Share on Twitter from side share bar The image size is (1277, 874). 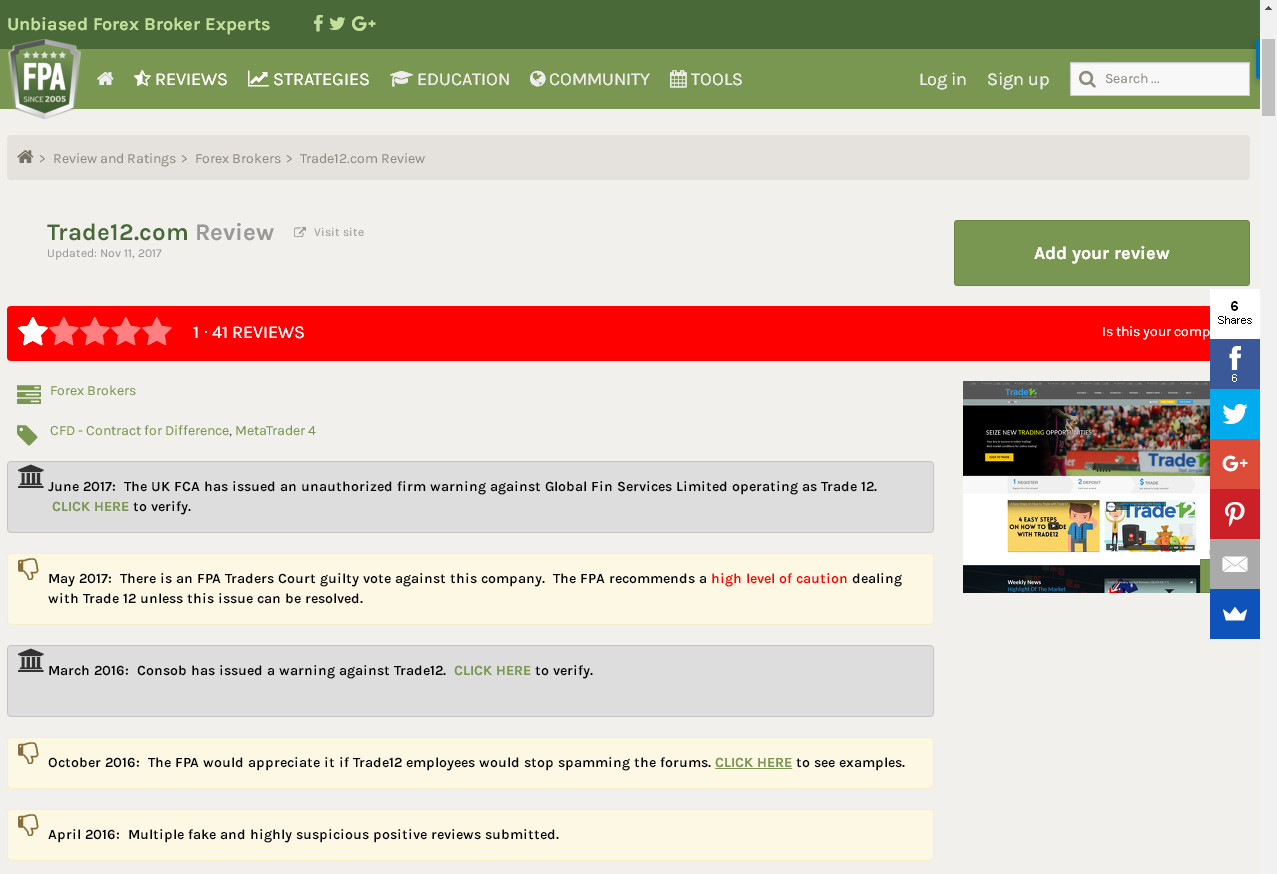pyautogui.click(x=1235, y=414)
